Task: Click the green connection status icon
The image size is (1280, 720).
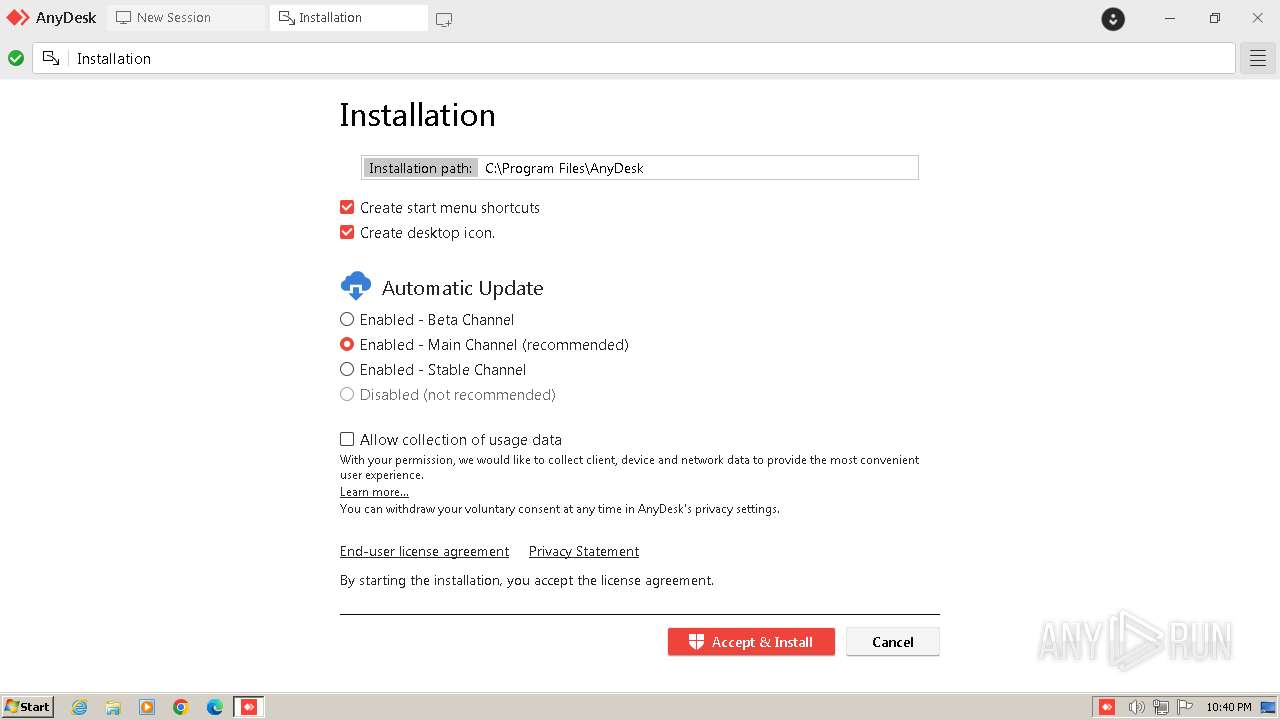Action: pyautogui.click(x=16, y=58)
